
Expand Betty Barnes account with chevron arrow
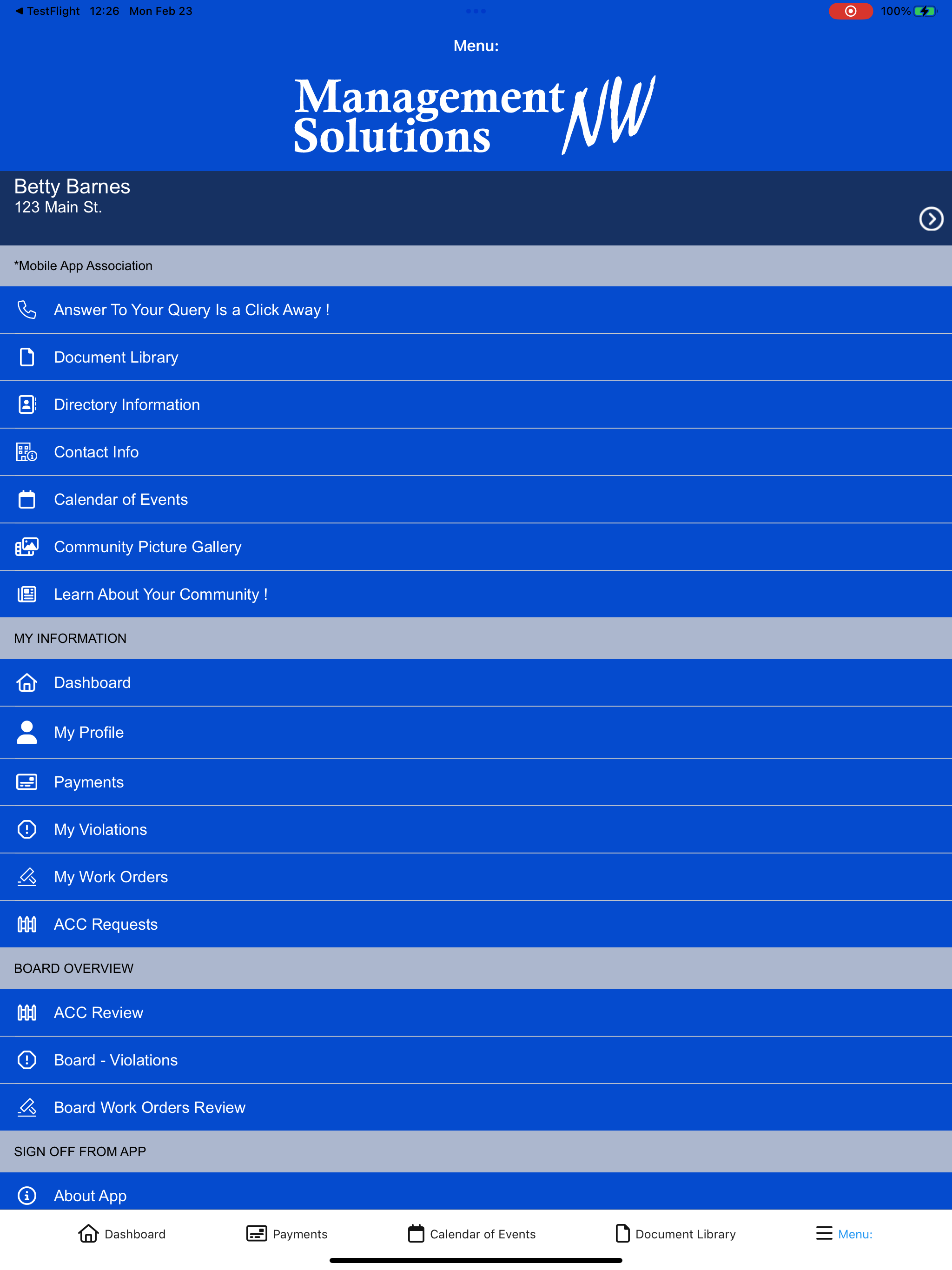tap(931, 219)
